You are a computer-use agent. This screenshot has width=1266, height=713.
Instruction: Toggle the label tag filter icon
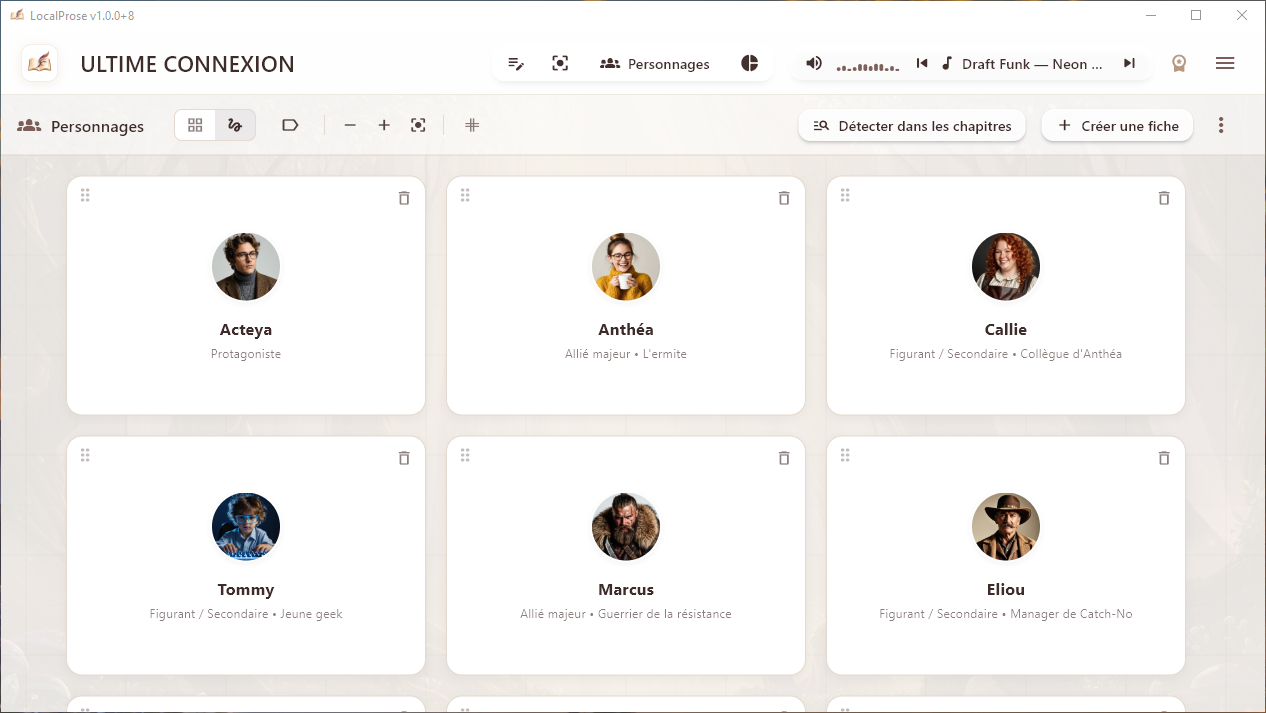point(290,125)
